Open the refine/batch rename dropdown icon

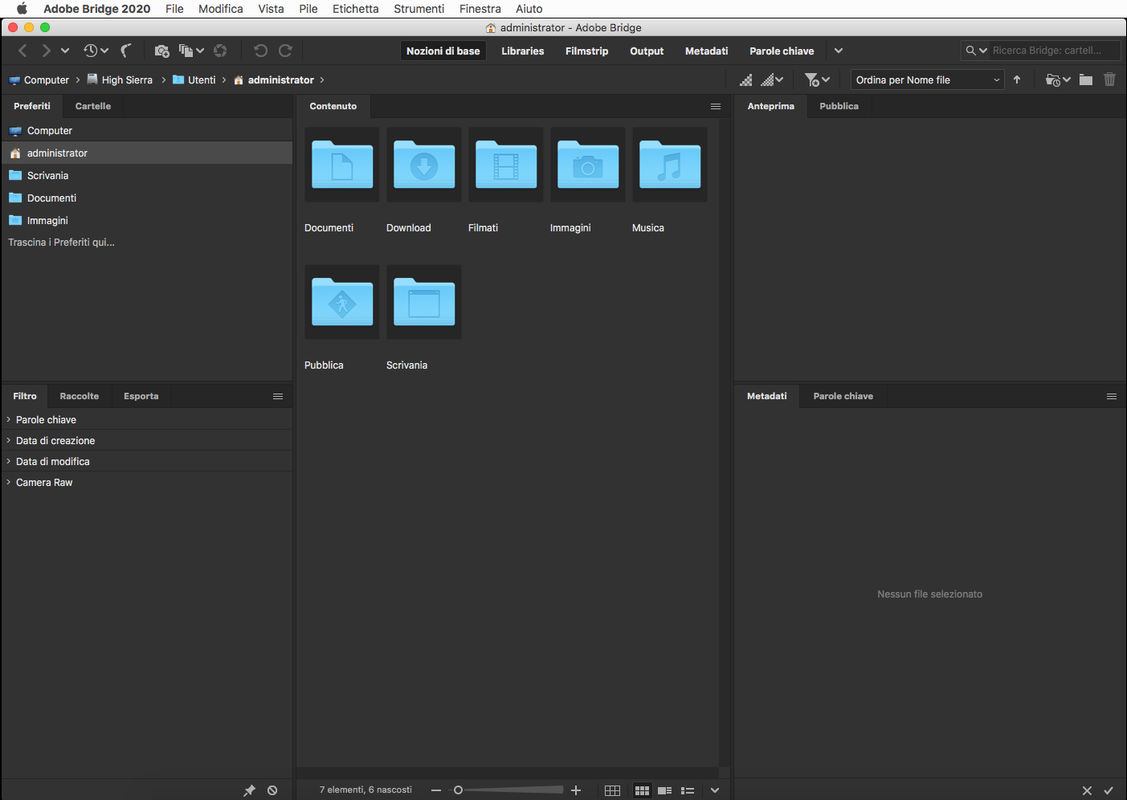(191, 50)
